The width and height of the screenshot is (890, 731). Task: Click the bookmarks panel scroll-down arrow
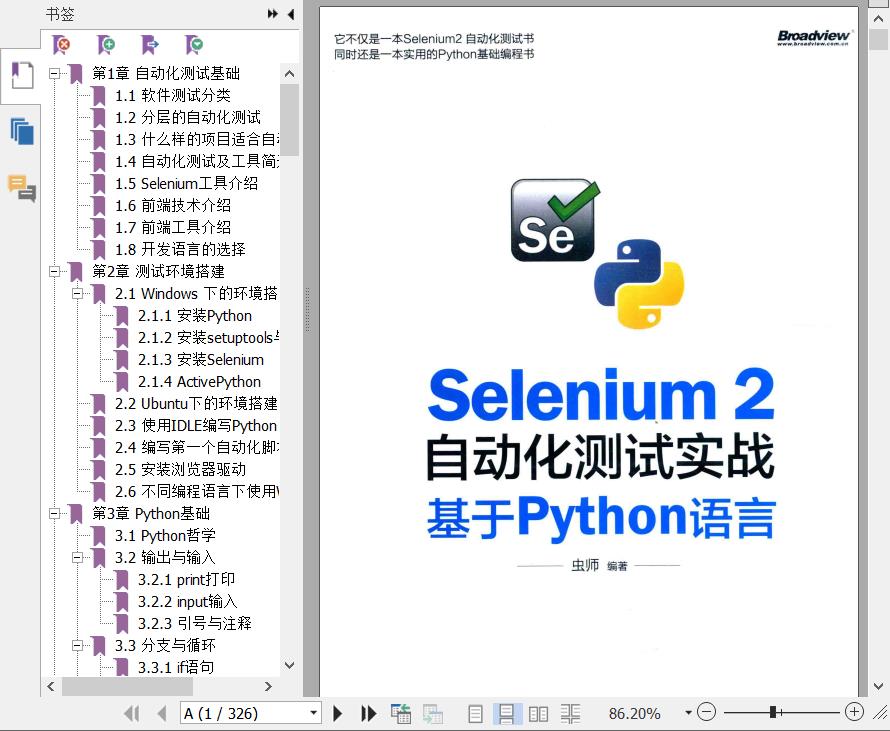(289, 665)
